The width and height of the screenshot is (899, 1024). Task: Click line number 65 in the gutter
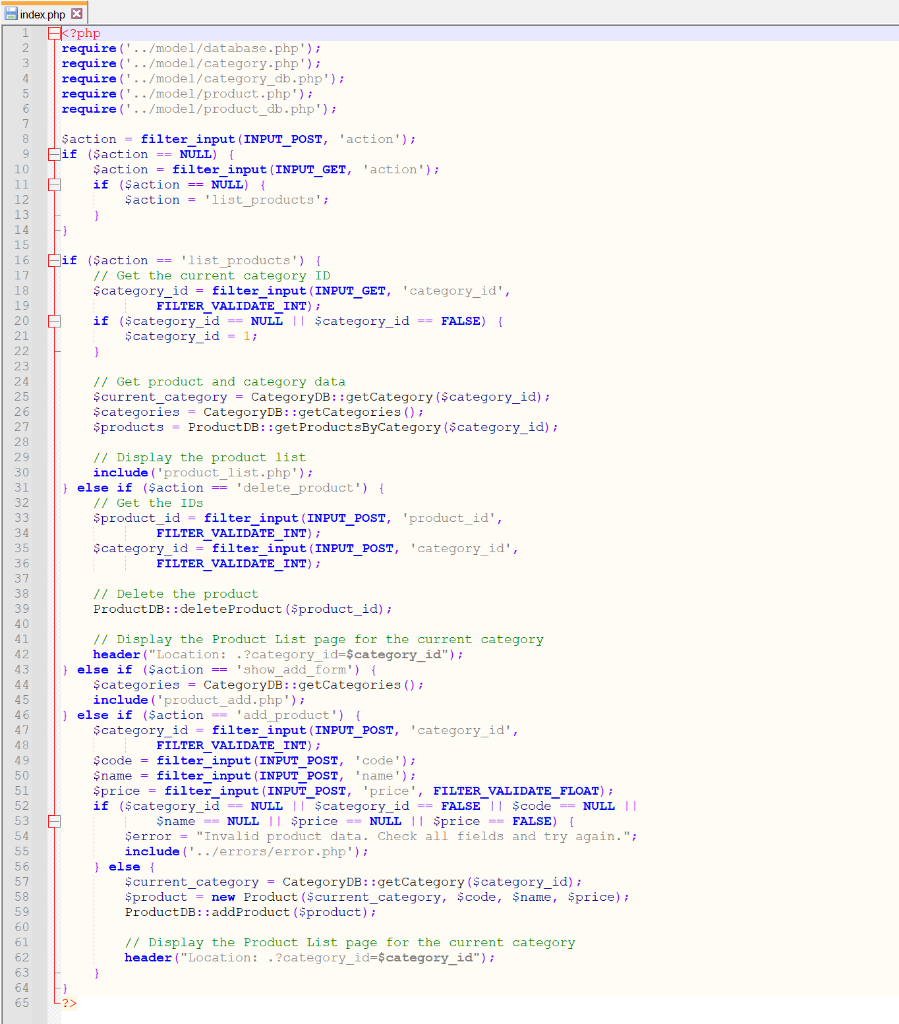pos(22,1003)
